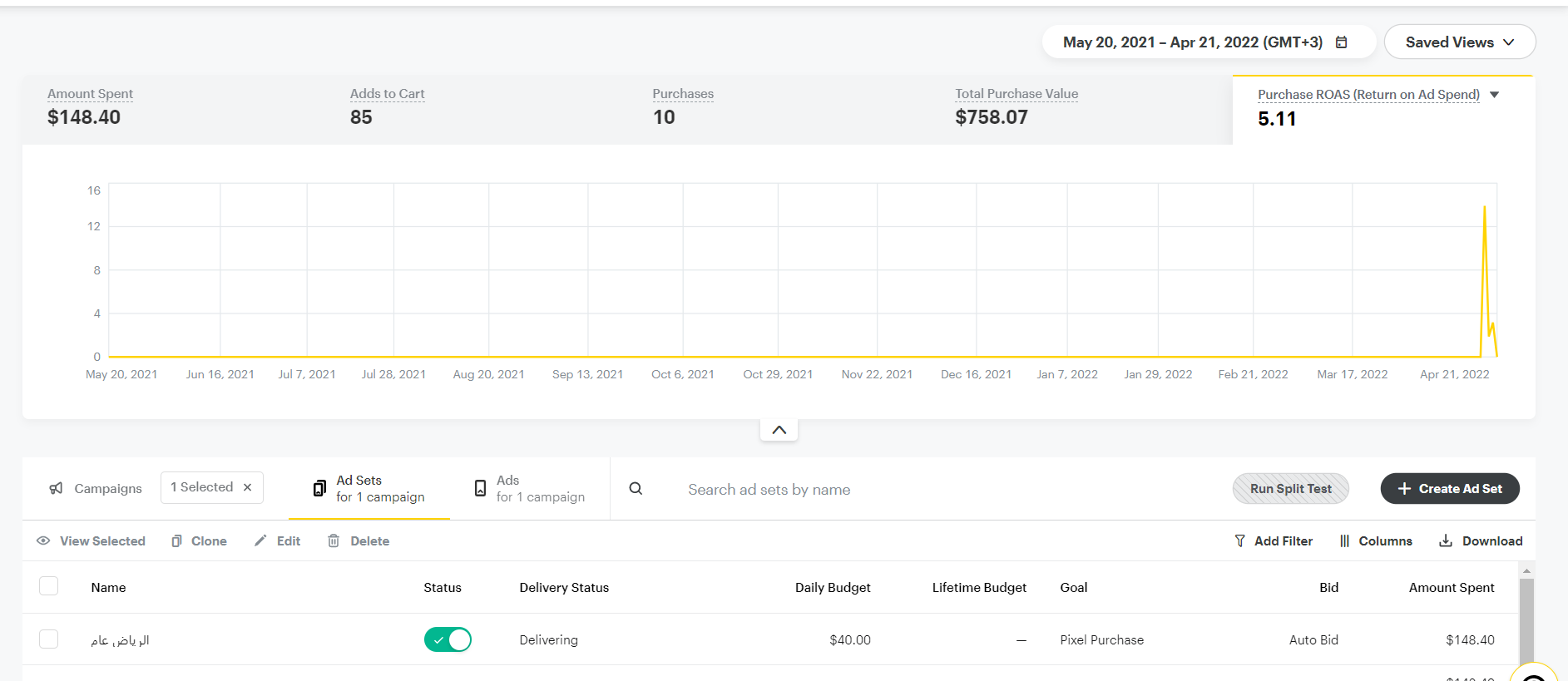
Task: Click the Clone copy icon
Action: [176, 541]
